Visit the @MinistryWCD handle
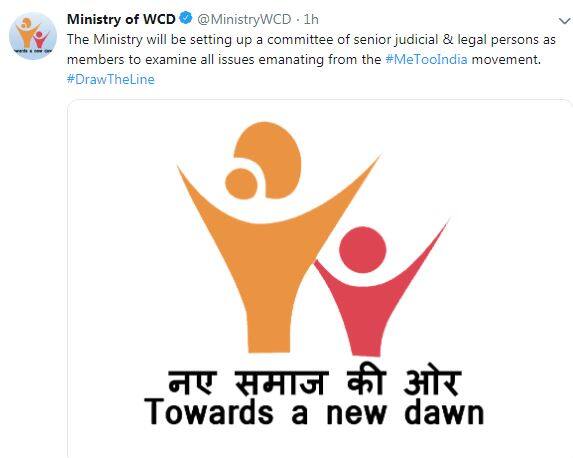This screenshot has height=458, width=573. (x=244, y=19)
